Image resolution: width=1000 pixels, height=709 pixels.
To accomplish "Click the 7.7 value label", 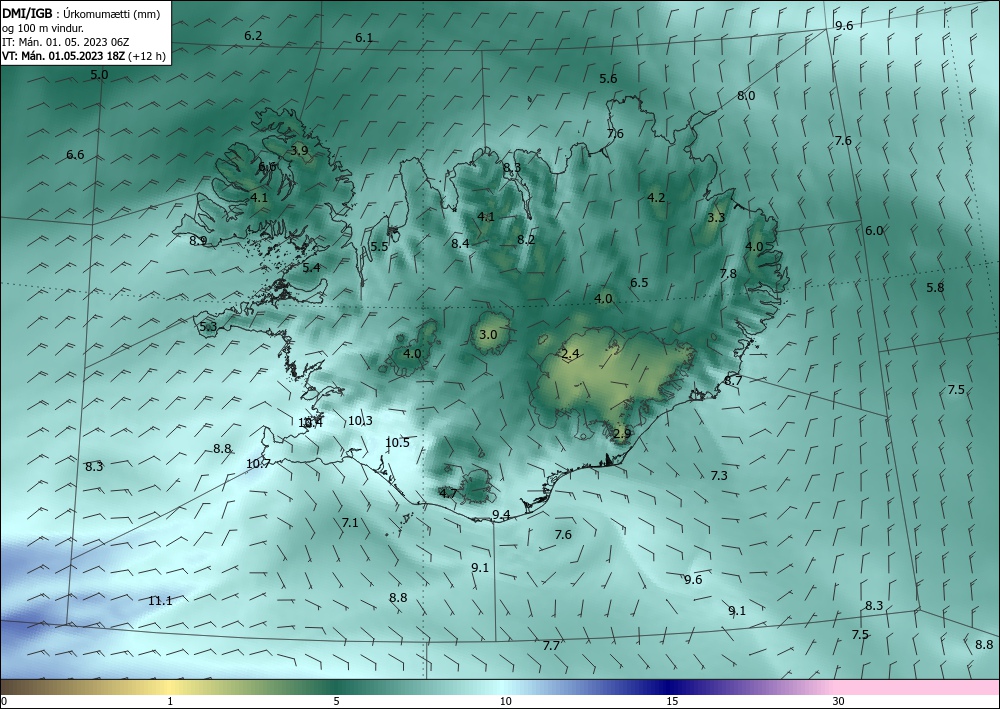I will point(551,646).
